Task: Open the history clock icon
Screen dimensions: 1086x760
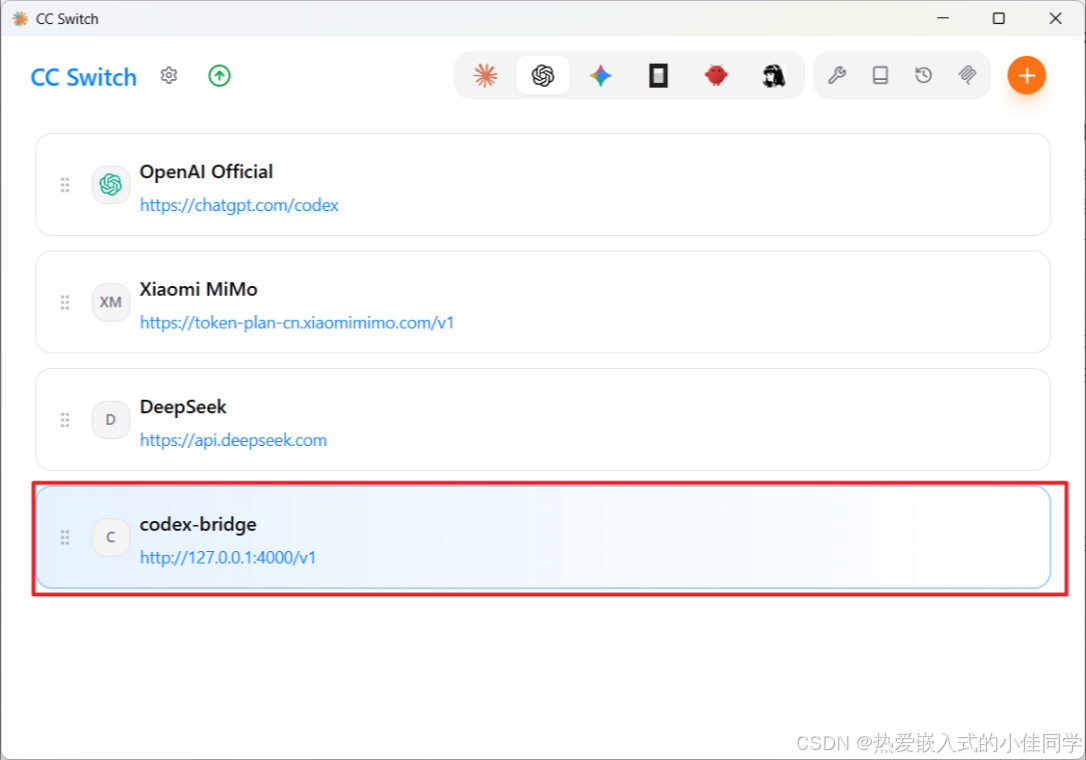Action: tap(923, 75)
